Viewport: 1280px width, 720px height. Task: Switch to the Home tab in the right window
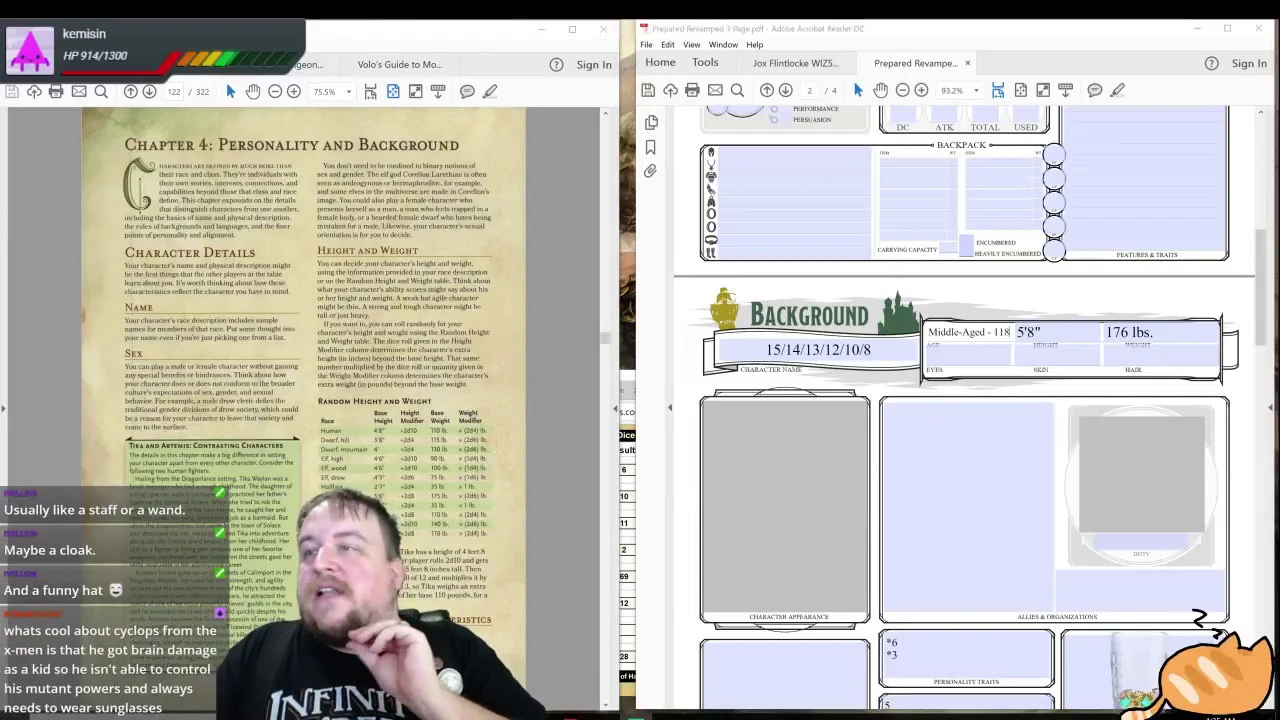[x=660, y=63]
